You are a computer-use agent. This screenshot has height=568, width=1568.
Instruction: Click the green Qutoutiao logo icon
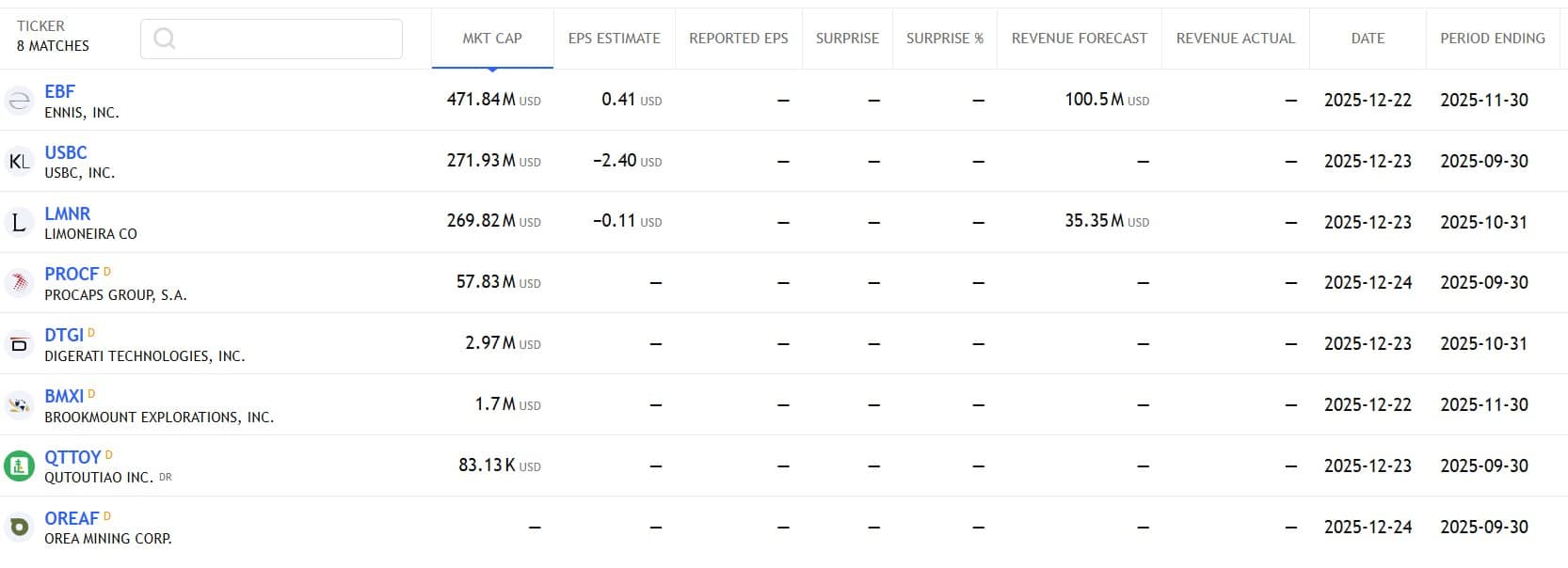(19, 466)
